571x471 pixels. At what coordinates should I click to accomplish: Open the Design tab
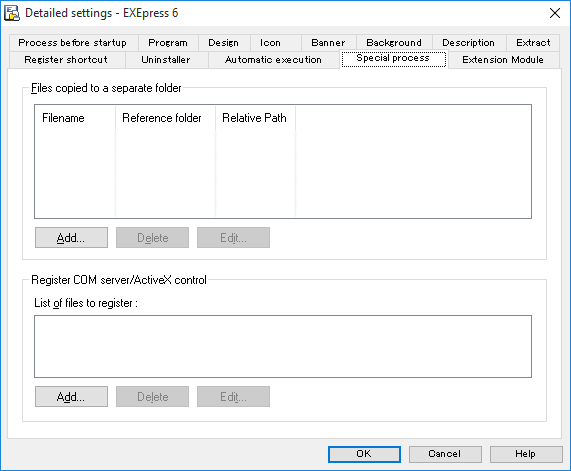pos(224,43)
